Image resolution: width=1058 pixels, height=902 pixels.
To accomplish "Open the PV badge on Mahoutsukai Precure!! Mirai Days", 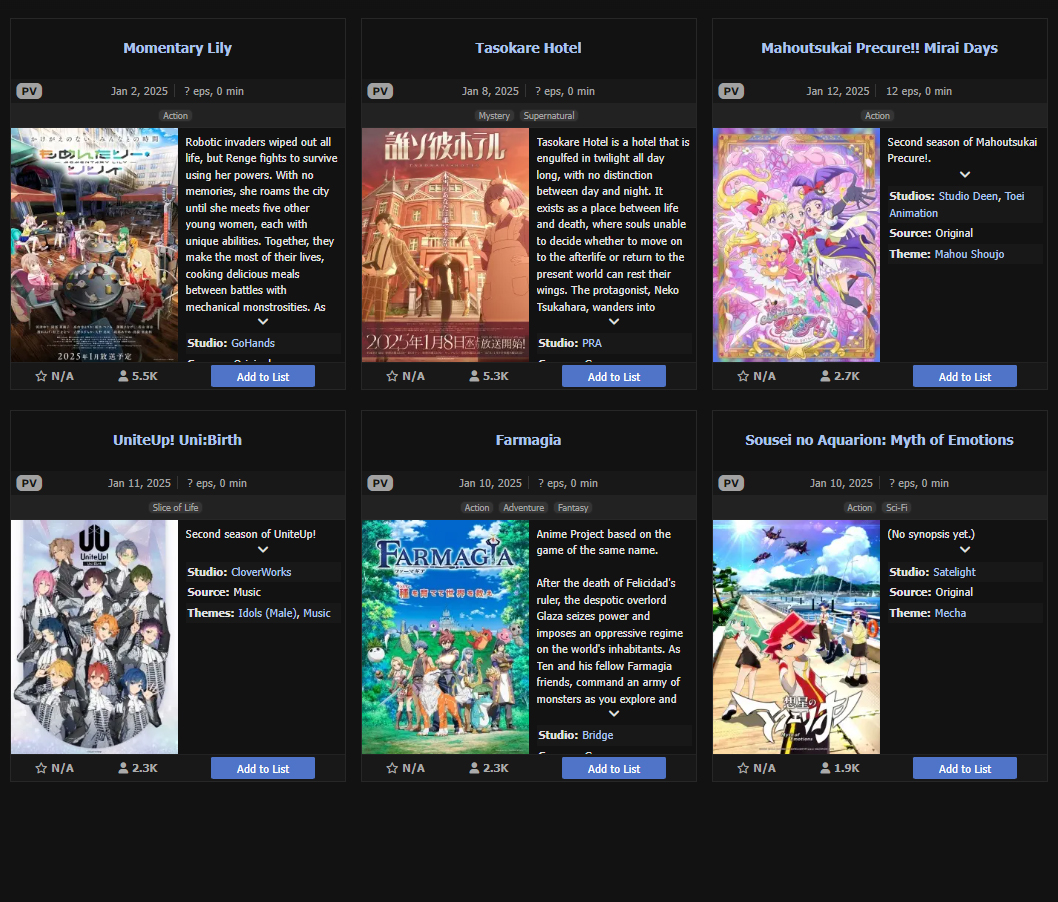I will point(731,91).
